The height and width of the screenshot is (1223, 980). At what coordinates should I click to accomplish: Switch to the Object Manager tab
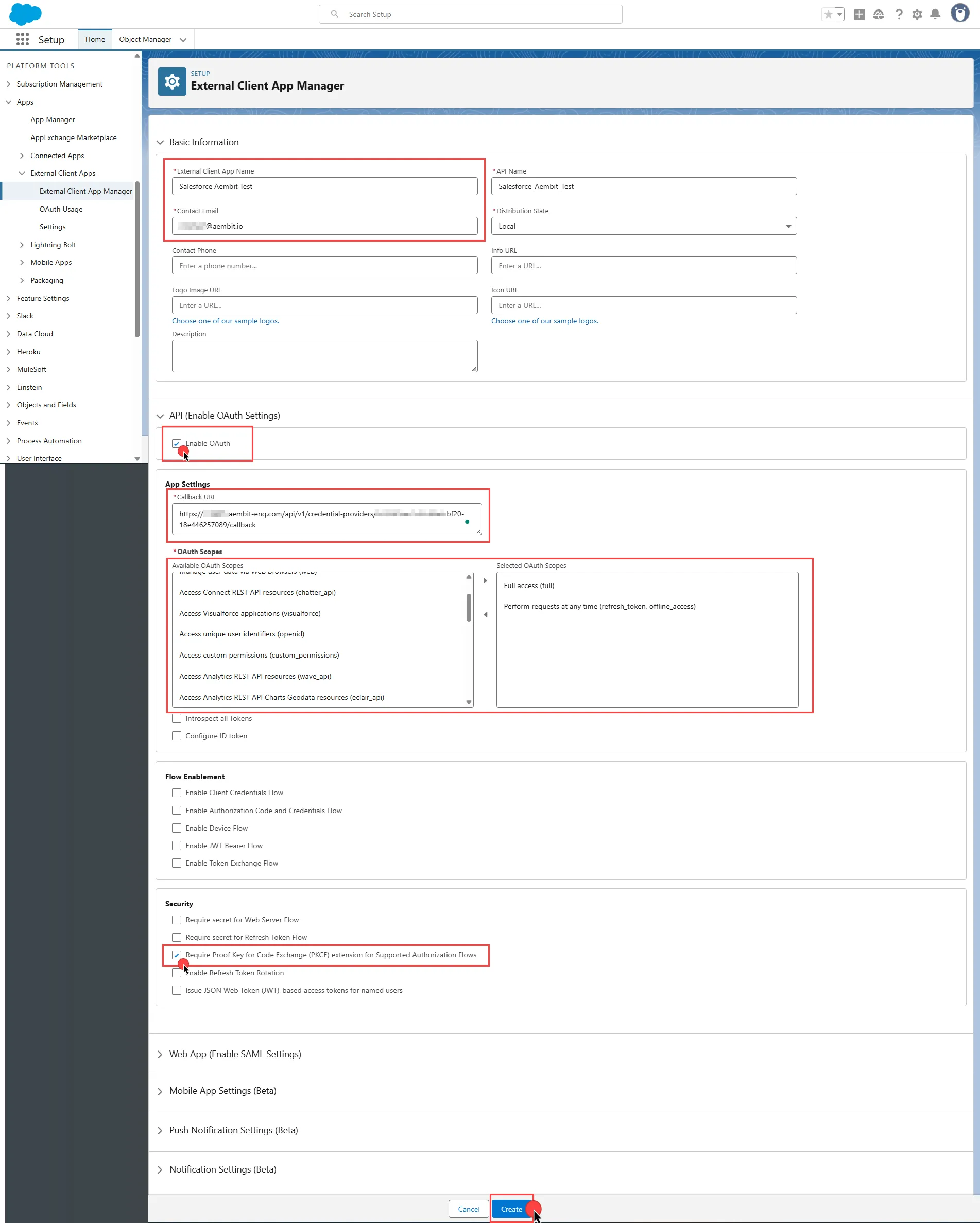click(x=145, y=39)
